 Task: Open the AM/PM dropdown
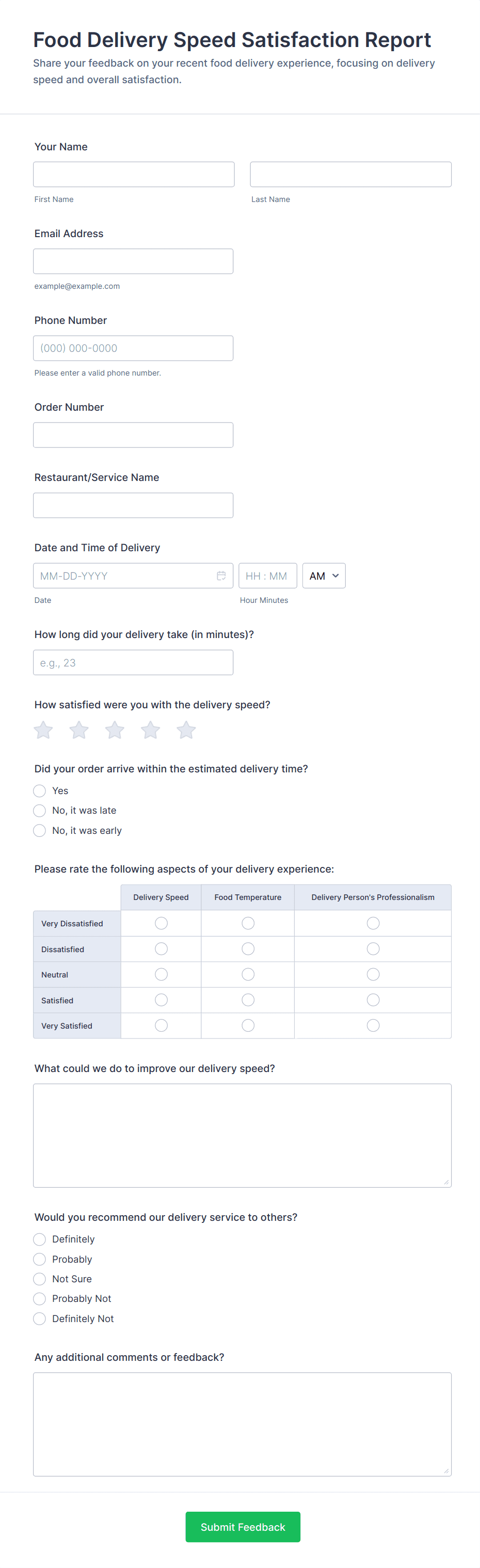pos(324,576)
